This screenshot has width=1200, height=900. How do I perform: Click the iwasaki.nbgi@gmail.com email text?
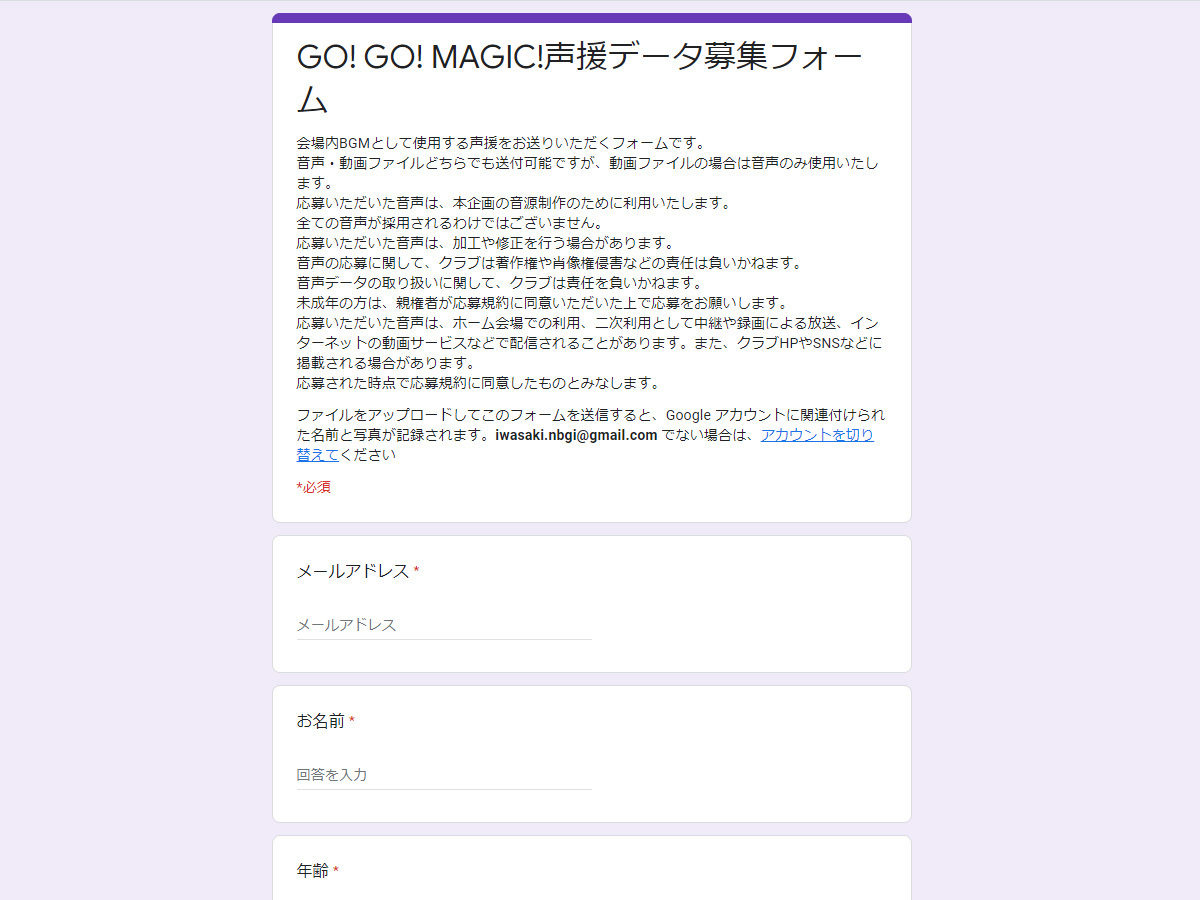[x=576, y=435]
